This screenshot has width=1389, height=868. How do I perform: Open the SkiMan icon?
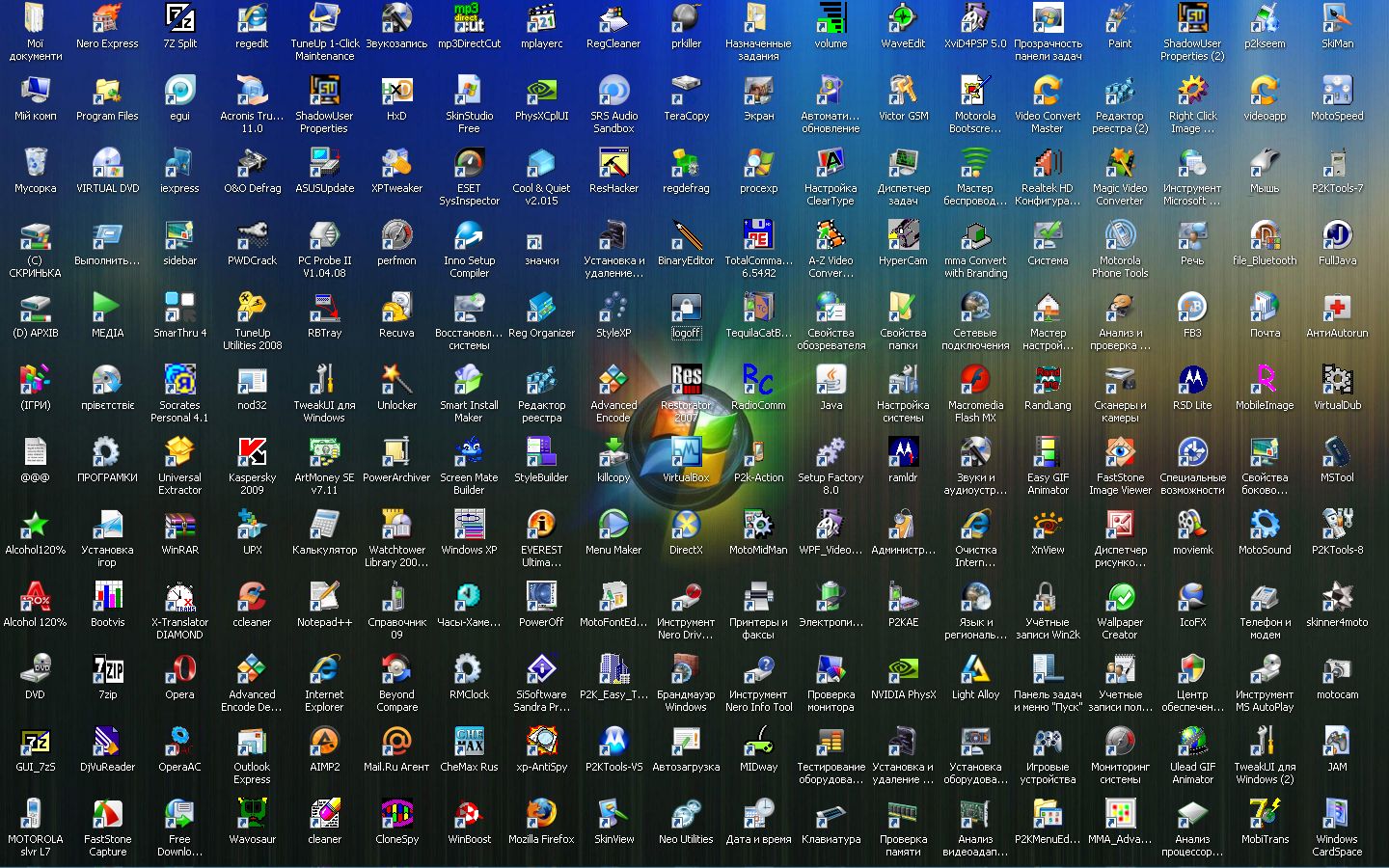pyautogui.click(x=1337, y=17)
